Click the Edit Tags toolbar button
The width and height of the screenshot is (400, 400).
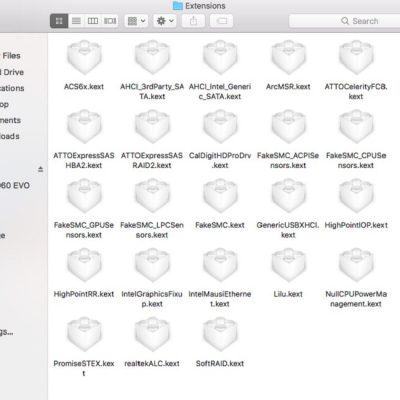(222, 21)
